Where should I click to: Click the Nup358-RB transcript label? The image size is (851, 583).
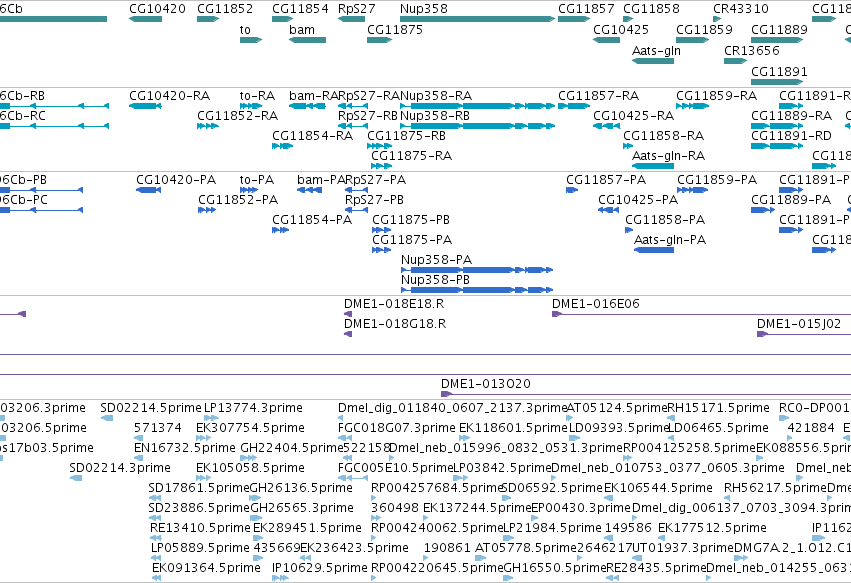(x=435, y=116)
